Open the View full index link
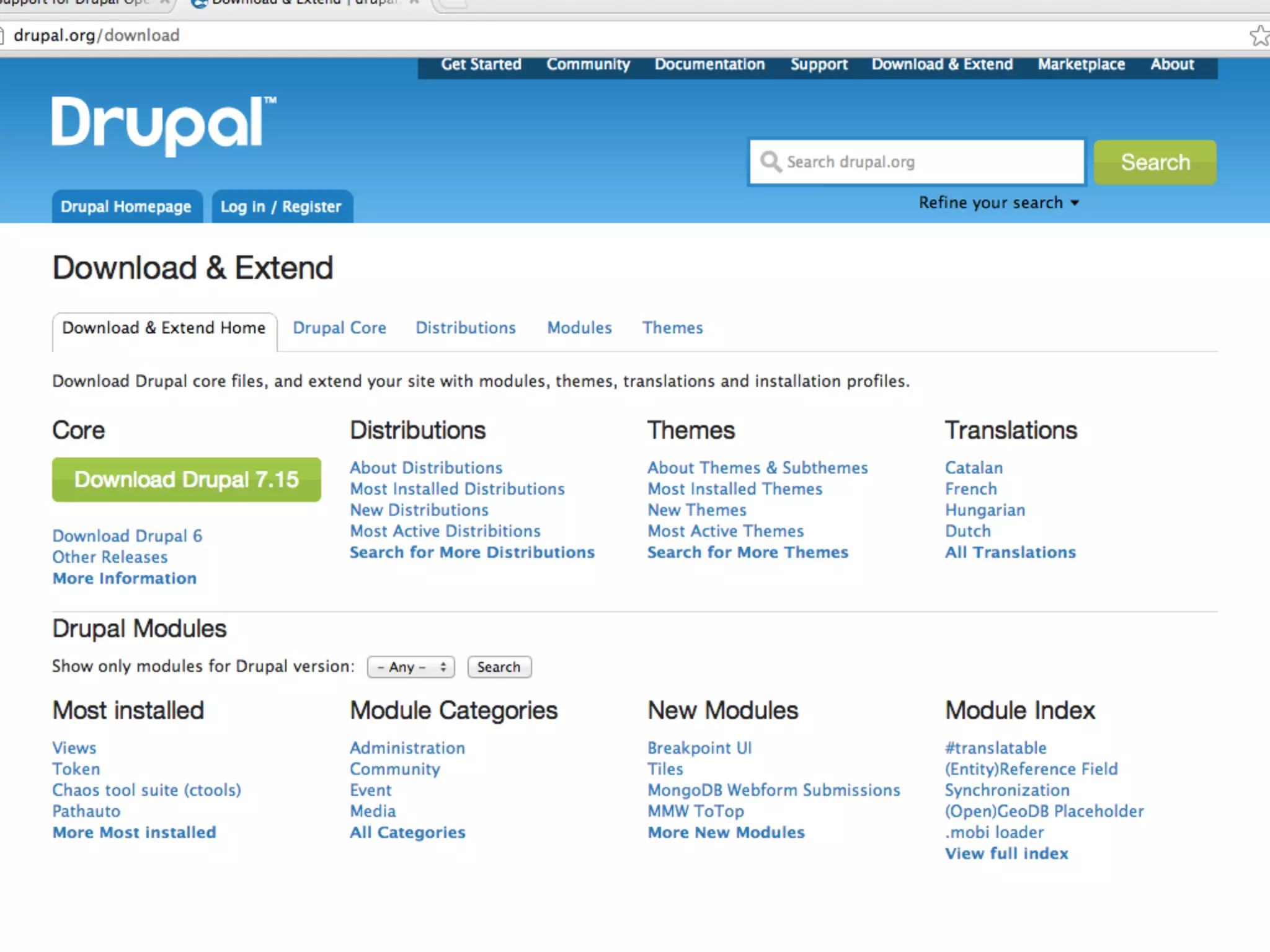Viewport: 1270px width, 952px height. coord(1006,853)
